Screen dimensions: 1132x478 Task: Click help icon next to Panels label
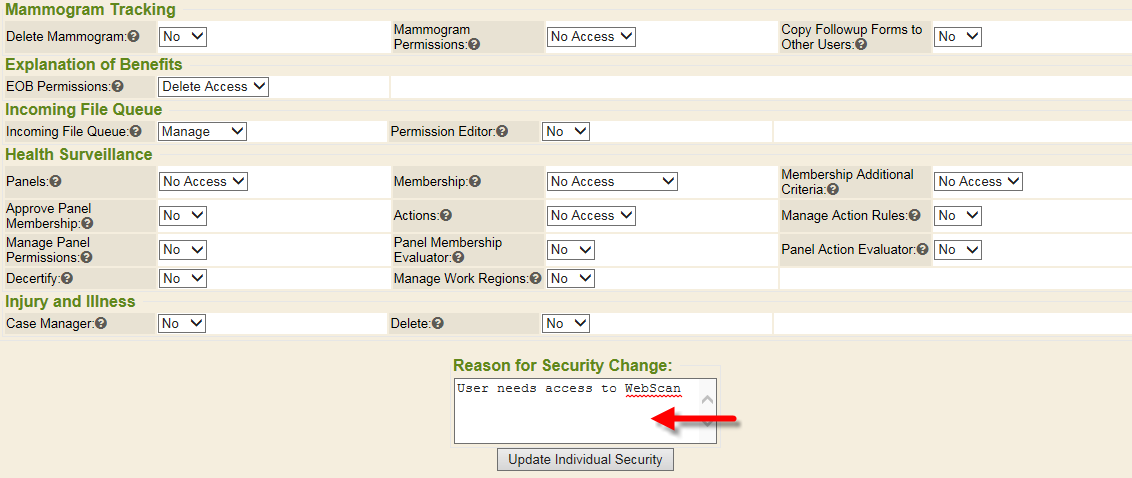[x=56, y=182]
